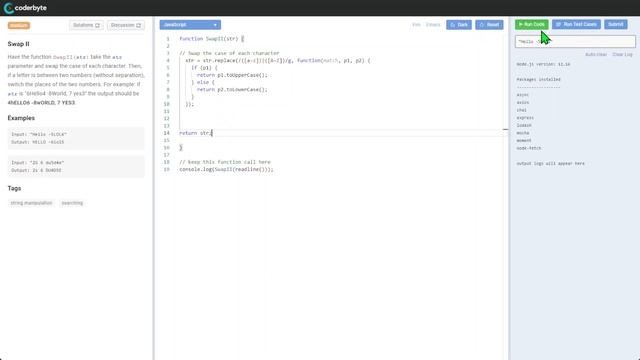Click the Tags heading
The image size is (640, 360).
14,188
